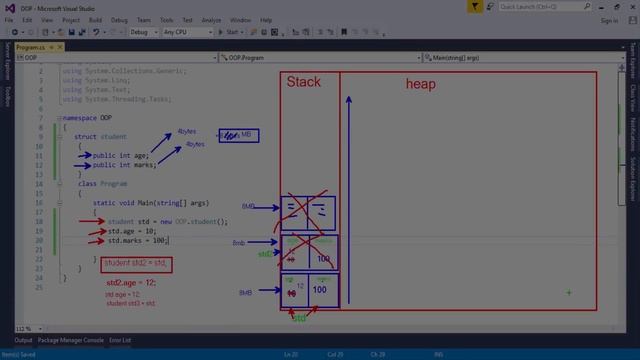Open the Notifications side tab
Viewport: 640px width, 360px height.
pos(633,135)
